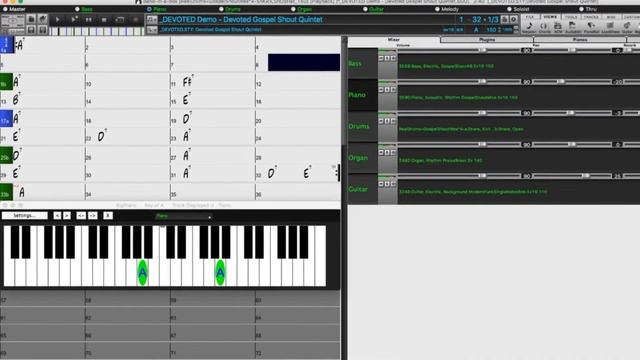Select the Master track radio button
This screenshot has height=360, width=640.
click(6, 9)
